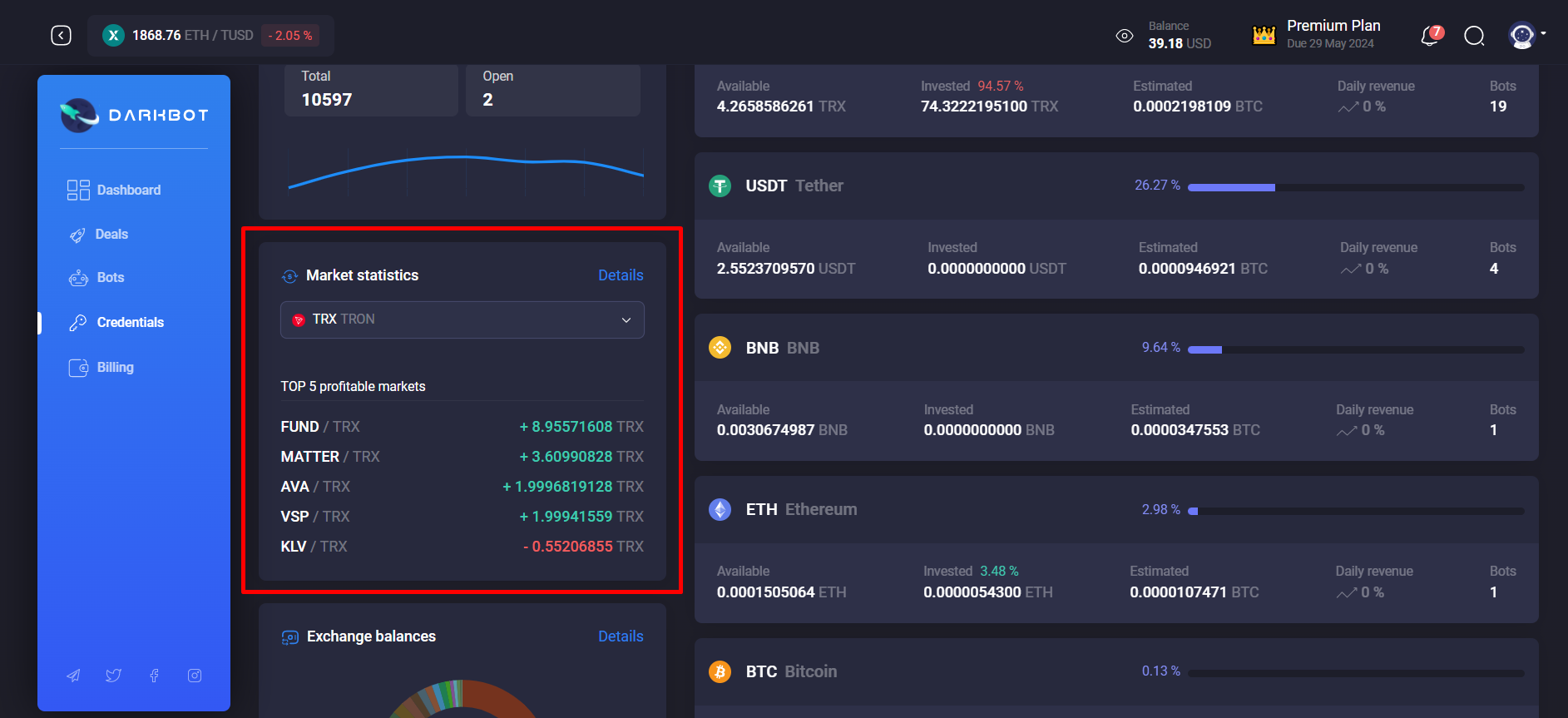The width and height of the screenshot is (1568, 718).
Task: Click the Bots robot icon
Action: coord(78,278)
